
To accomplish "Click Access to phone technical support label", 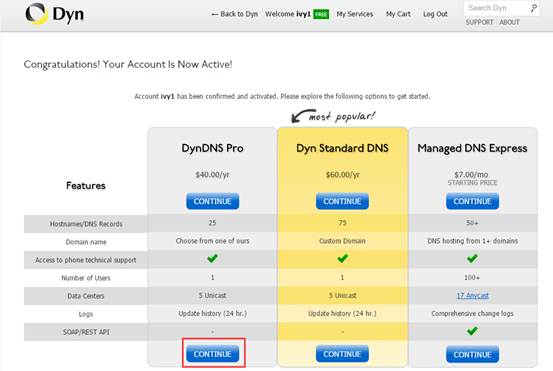I will pyautogui.click(x=86, y=260).
